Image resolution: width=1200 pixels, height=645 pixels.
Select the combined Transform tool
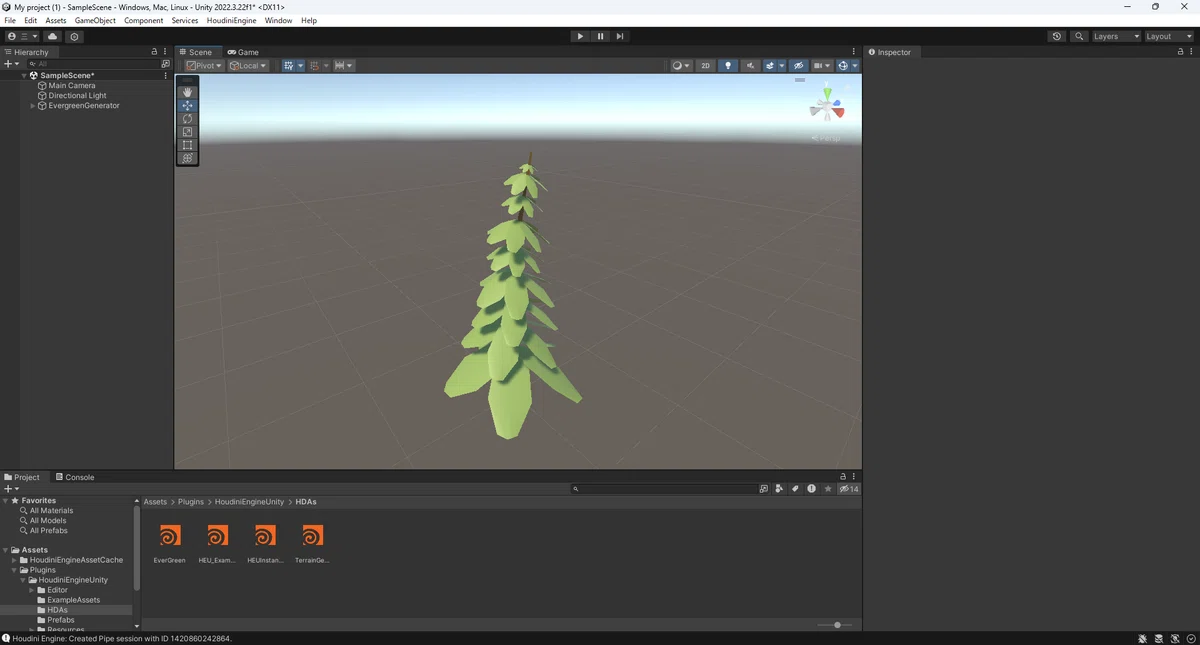coord(187,158)
